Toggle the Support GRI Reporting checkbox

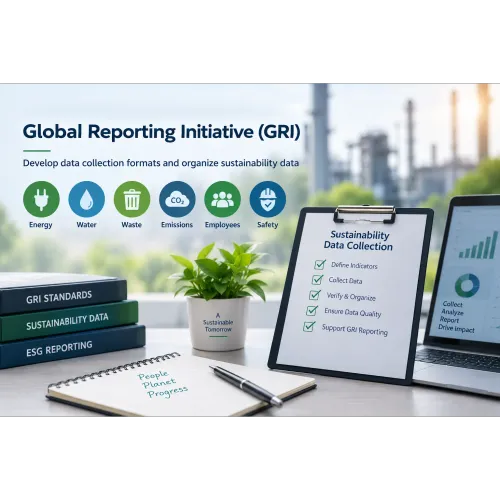coord(309,326)
